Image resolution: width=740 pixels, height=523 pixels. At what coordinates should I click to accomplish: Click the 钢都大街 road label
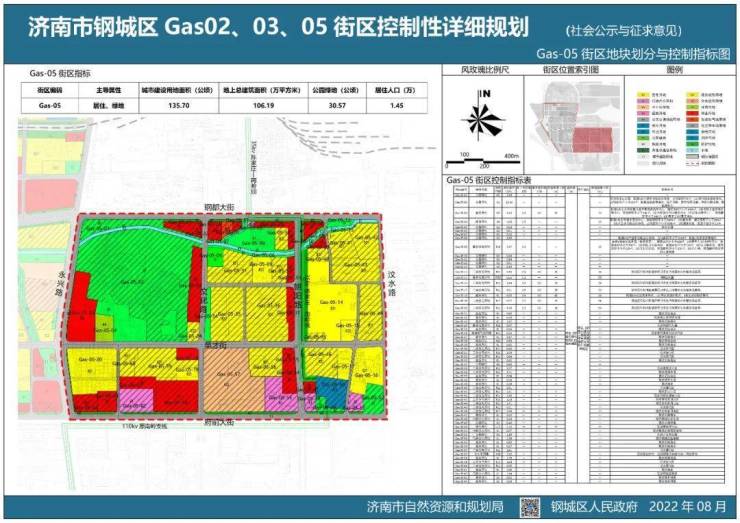pos(219,207)
